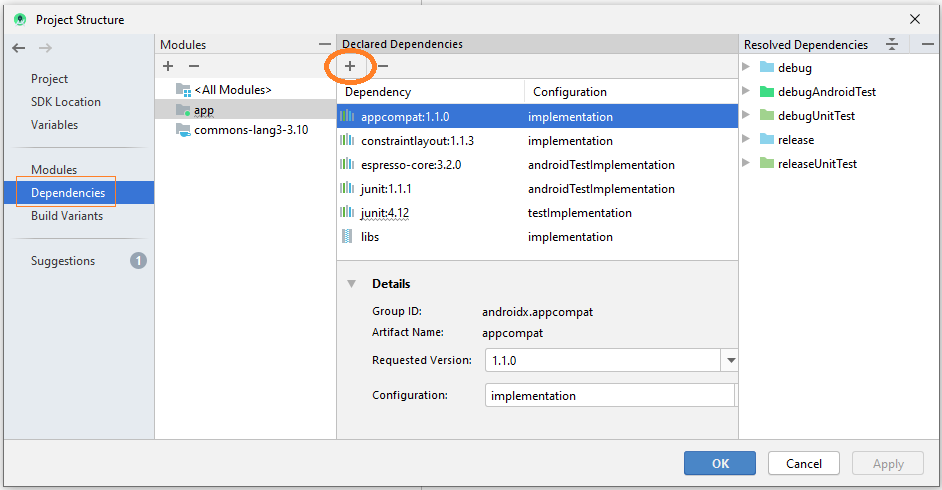The image size is (942, 490).
Task: Go to SDK Location settings
Action: [65, 102]
